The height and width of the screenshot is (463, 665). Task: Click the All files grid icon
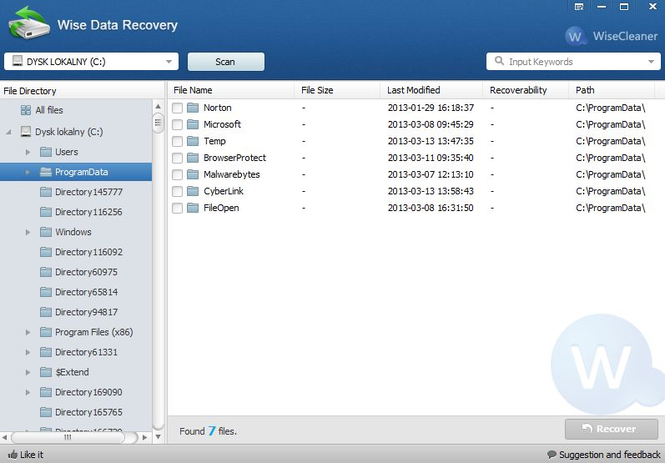pyautogui.click(x=26, y=110)
